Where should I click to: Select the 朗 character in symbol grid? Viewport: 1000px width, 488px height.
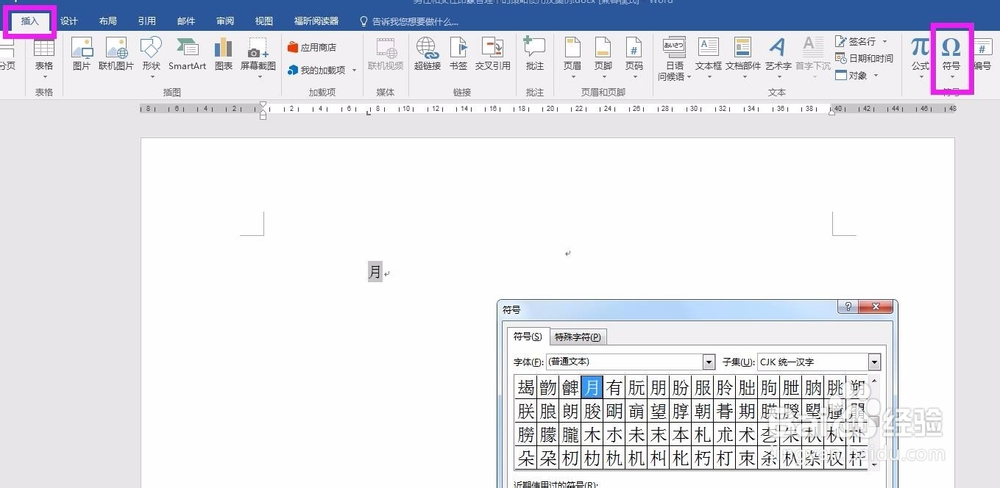coord(570,411)
